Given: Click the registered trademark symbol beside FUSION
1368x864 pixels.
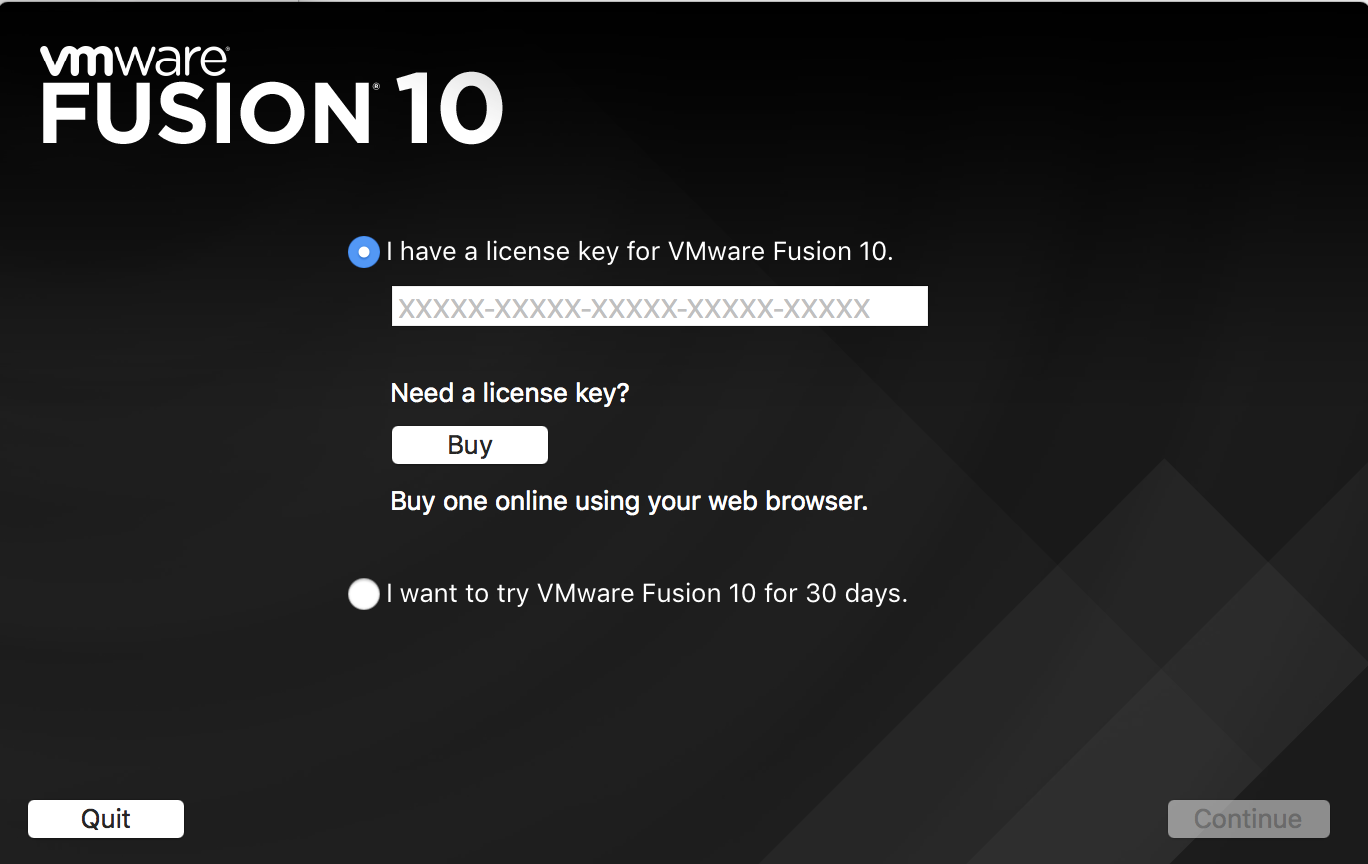Looking at the screenshot, I should tap(376, 88).
